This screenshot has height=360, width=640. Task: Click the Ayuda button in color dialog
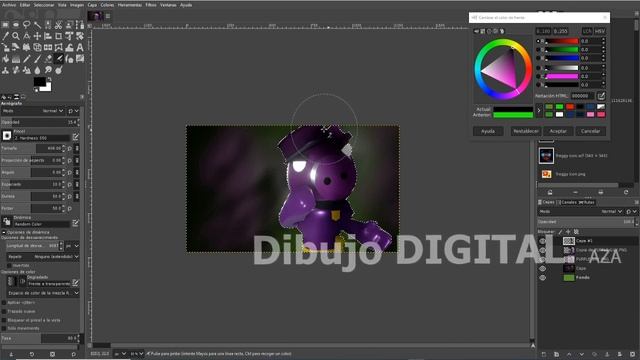488,131
